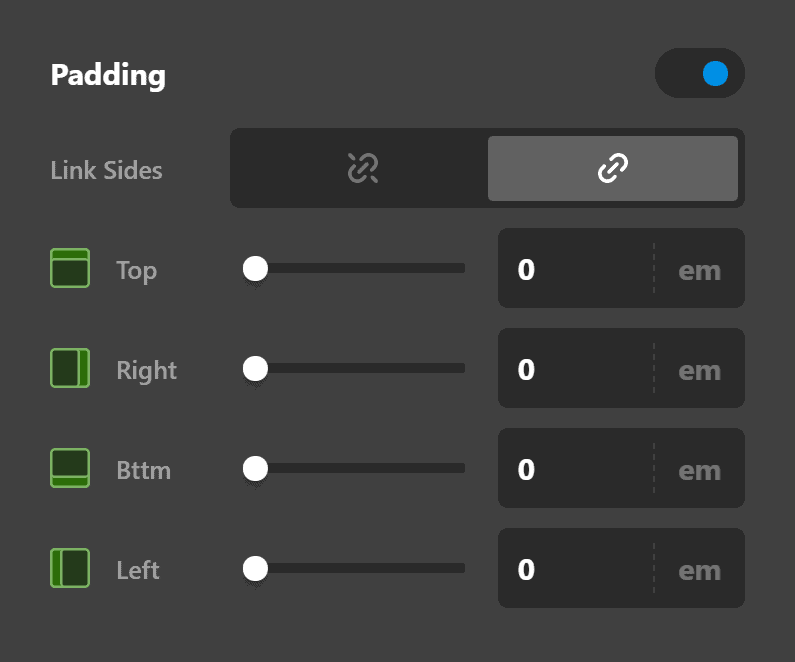Image resolution: width=795 pixels, height=662 pixels.
Task: Click the Right padding slider handle
Action: (256, 368)
